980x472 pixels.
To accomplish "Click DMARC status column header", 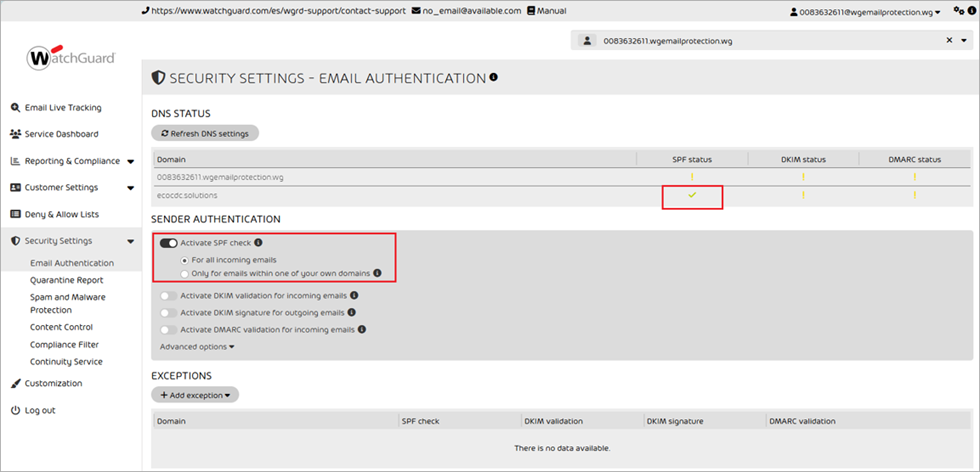I will click(x=914, y=159).
